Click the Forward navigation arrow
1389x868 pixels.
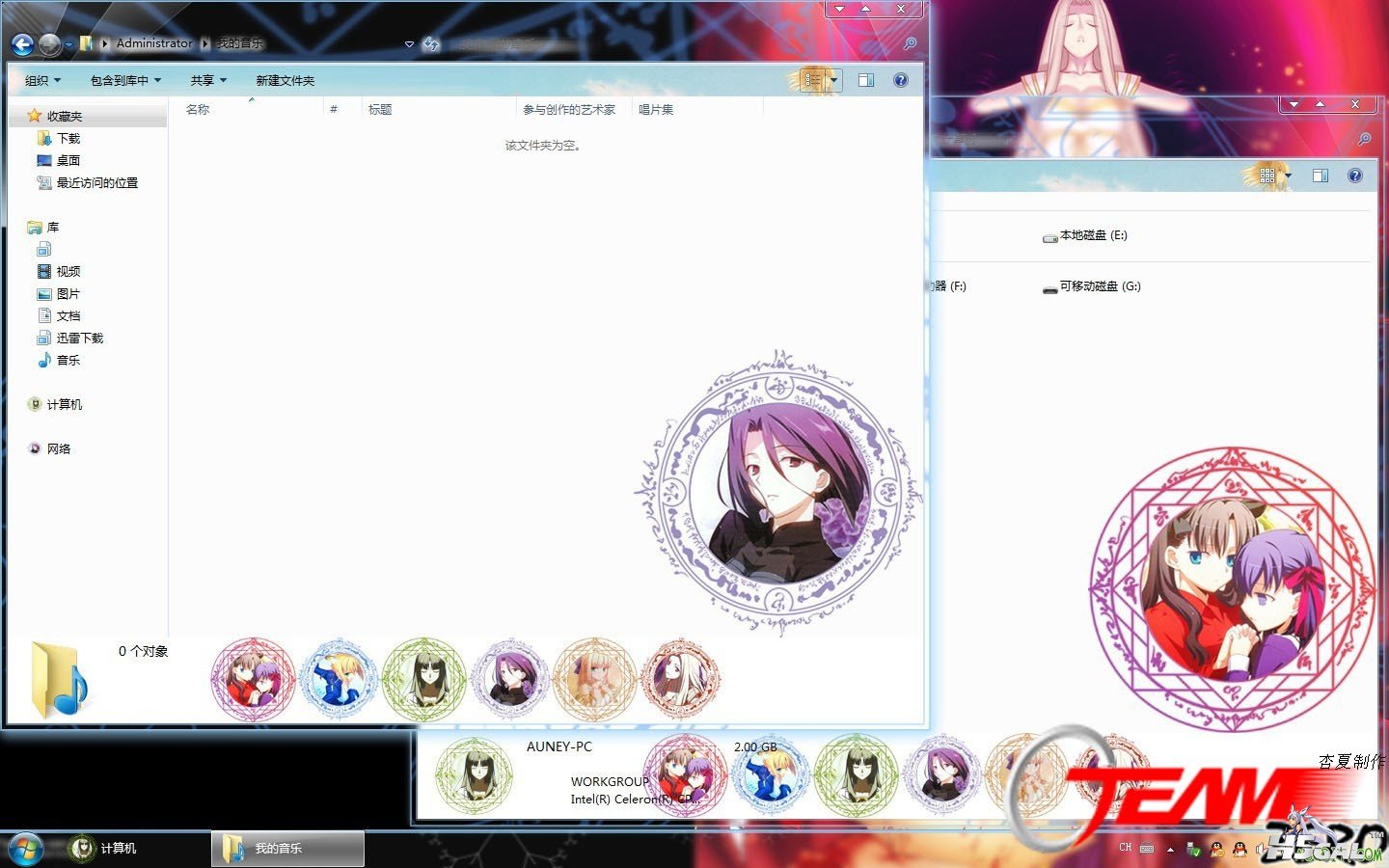(x=49, y=43)
